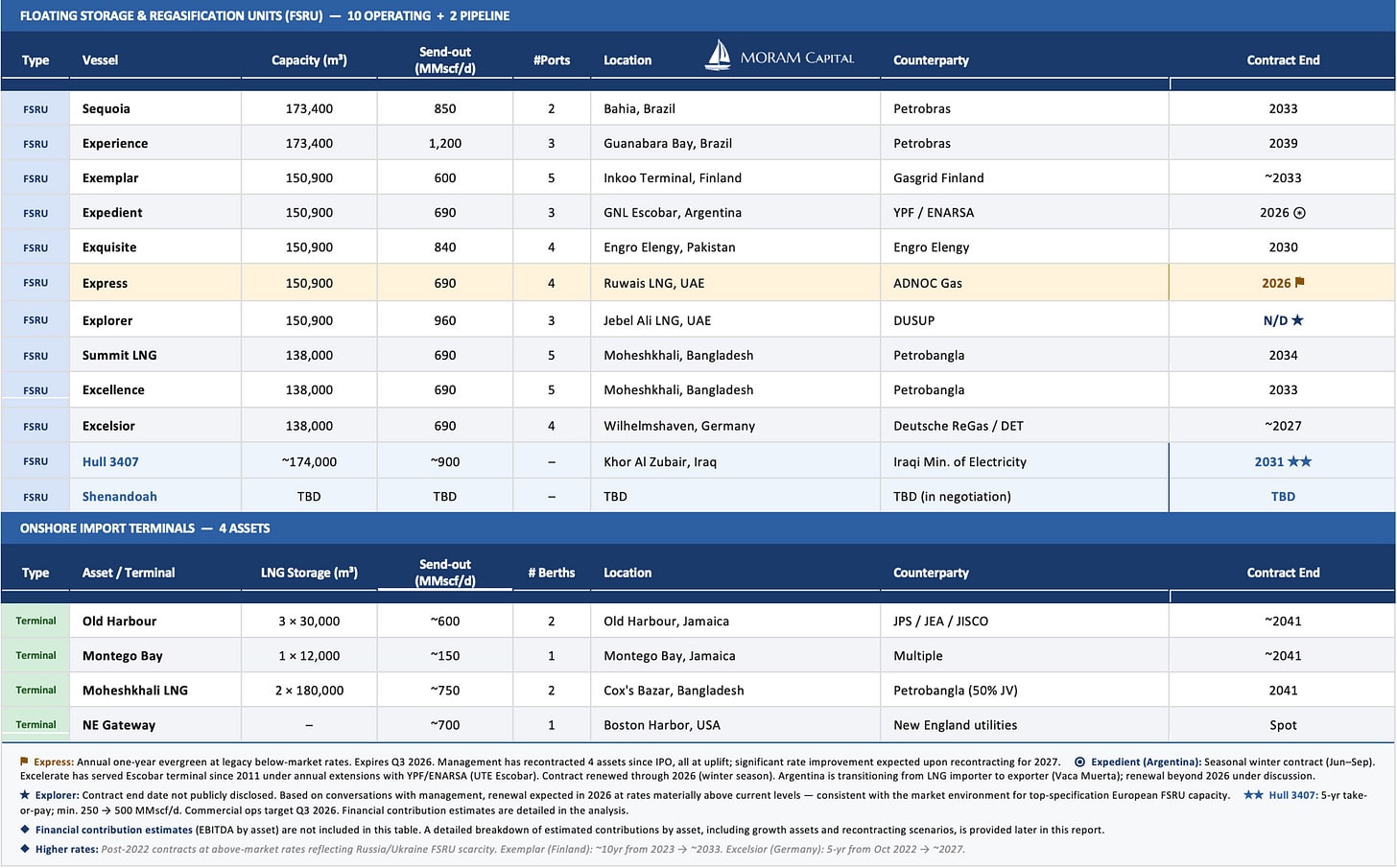Select the Excellence vessel name

[113, 389]
